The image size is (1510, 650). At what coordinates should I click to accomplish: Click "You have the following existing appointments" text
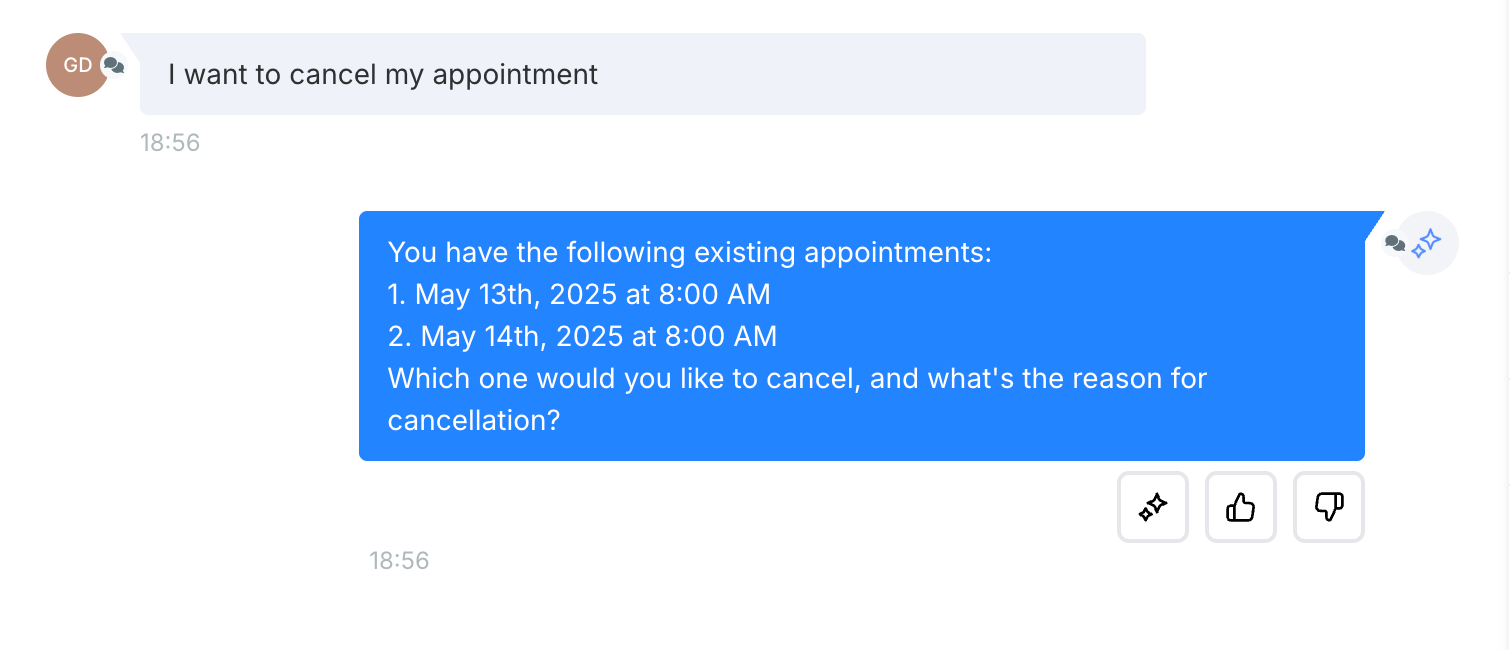pyautogui.click(x=689, y=252)
